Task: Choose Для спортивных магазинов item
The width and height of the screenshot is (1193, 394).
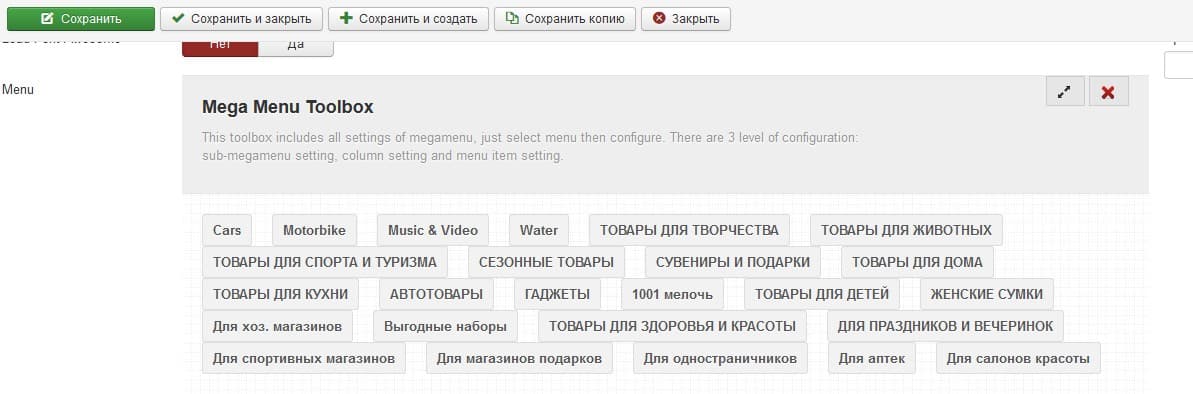Action: pos(304,358)
